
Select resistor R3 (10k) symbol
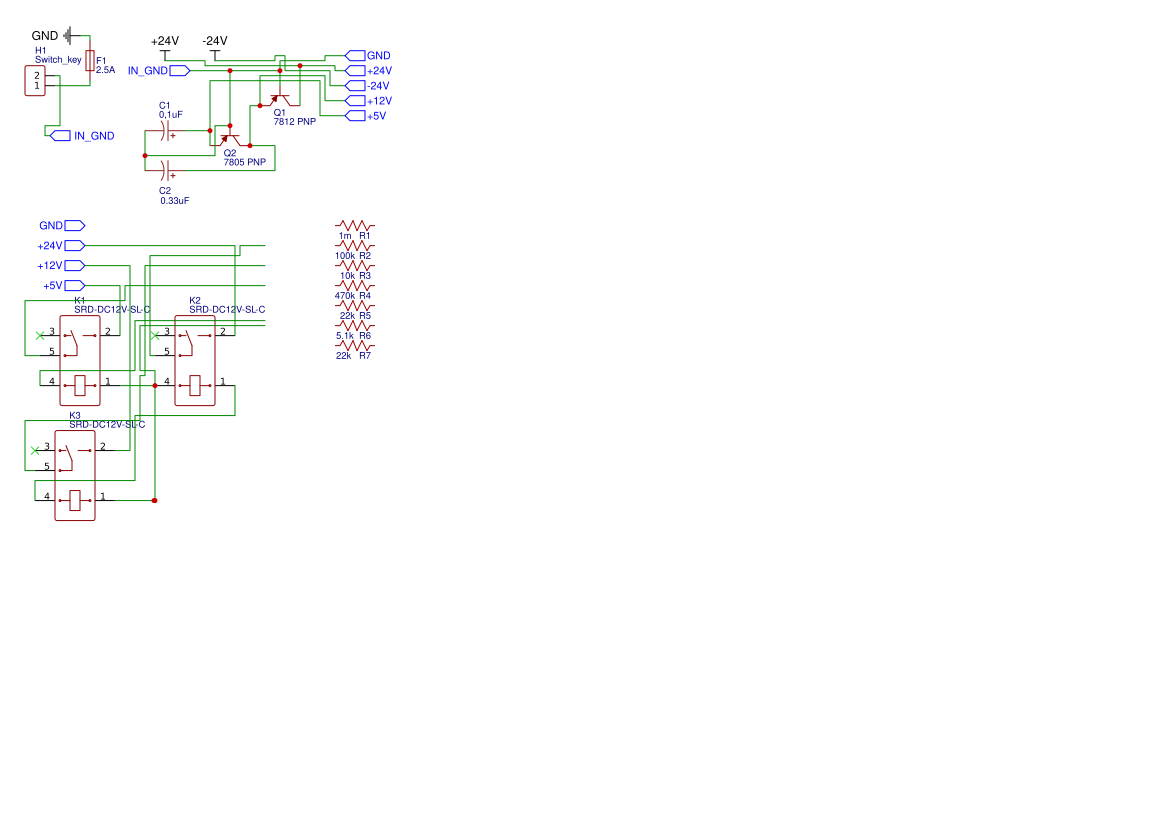pyautogui.click(x=355, y=265)
